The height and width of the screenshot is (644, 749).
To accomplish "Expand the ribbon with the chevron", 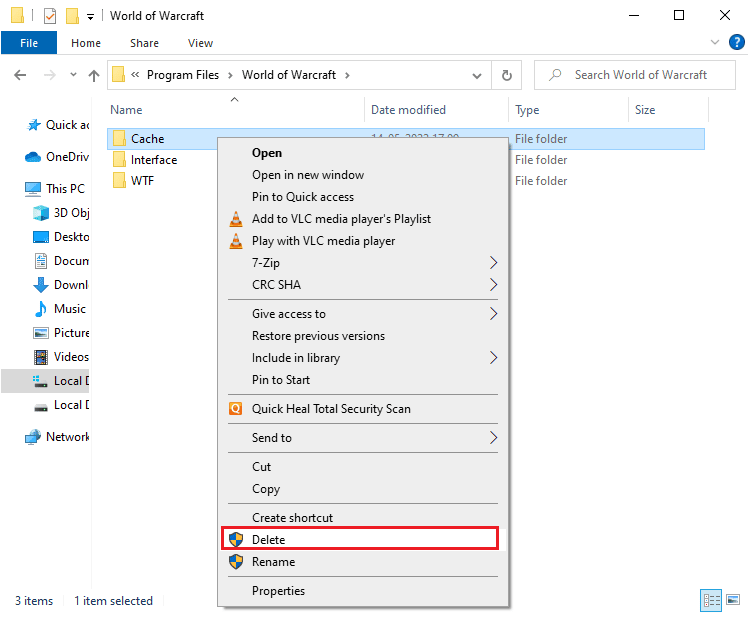I will tap(715, 42).
